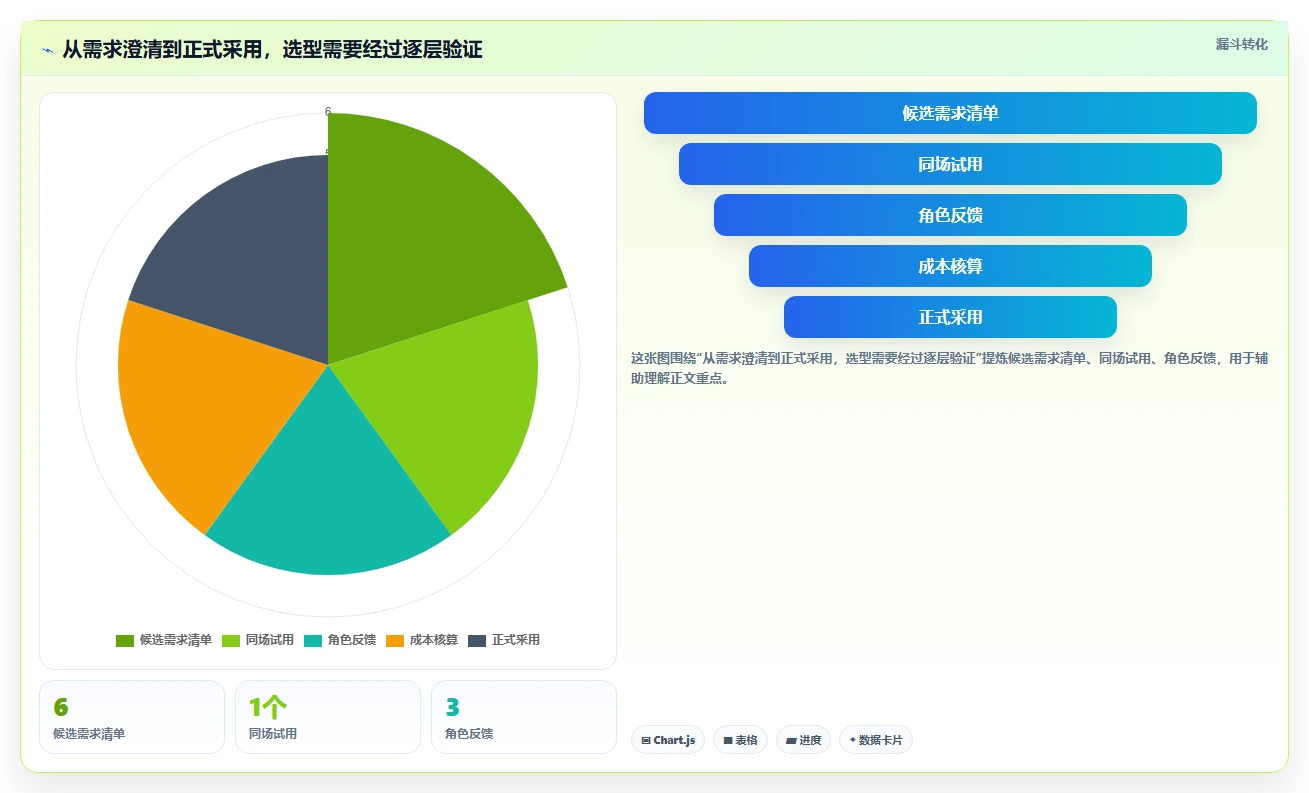Select the 角色反馈 funnel bar

[x=950, y=215]
